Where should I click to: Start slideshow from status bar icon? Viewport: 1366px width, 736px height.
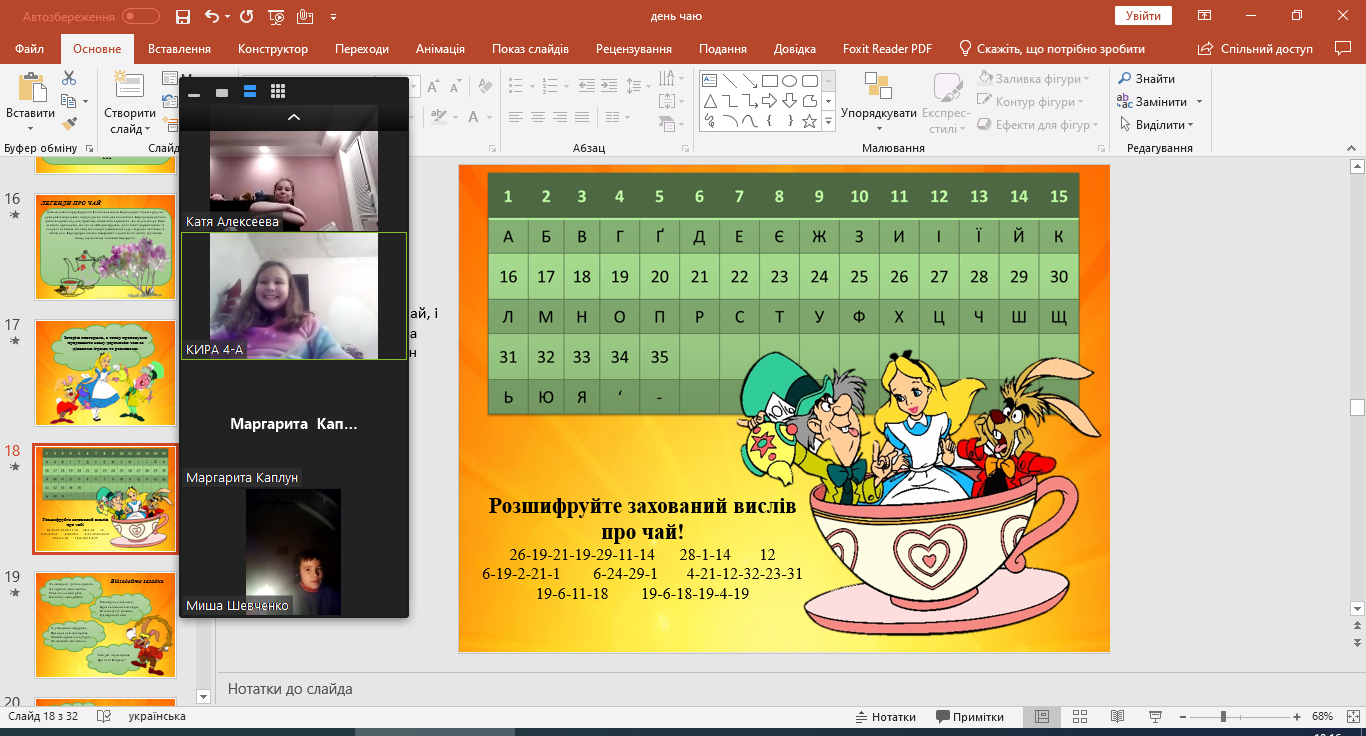coord(1154,717)
